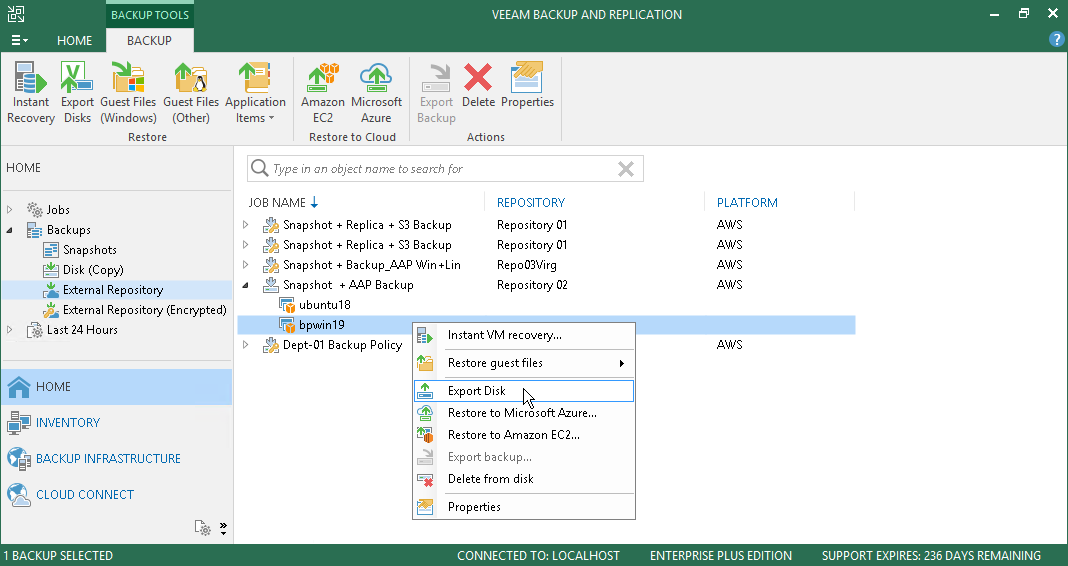Sort by the REPOSITORY column header

point(531,202)
